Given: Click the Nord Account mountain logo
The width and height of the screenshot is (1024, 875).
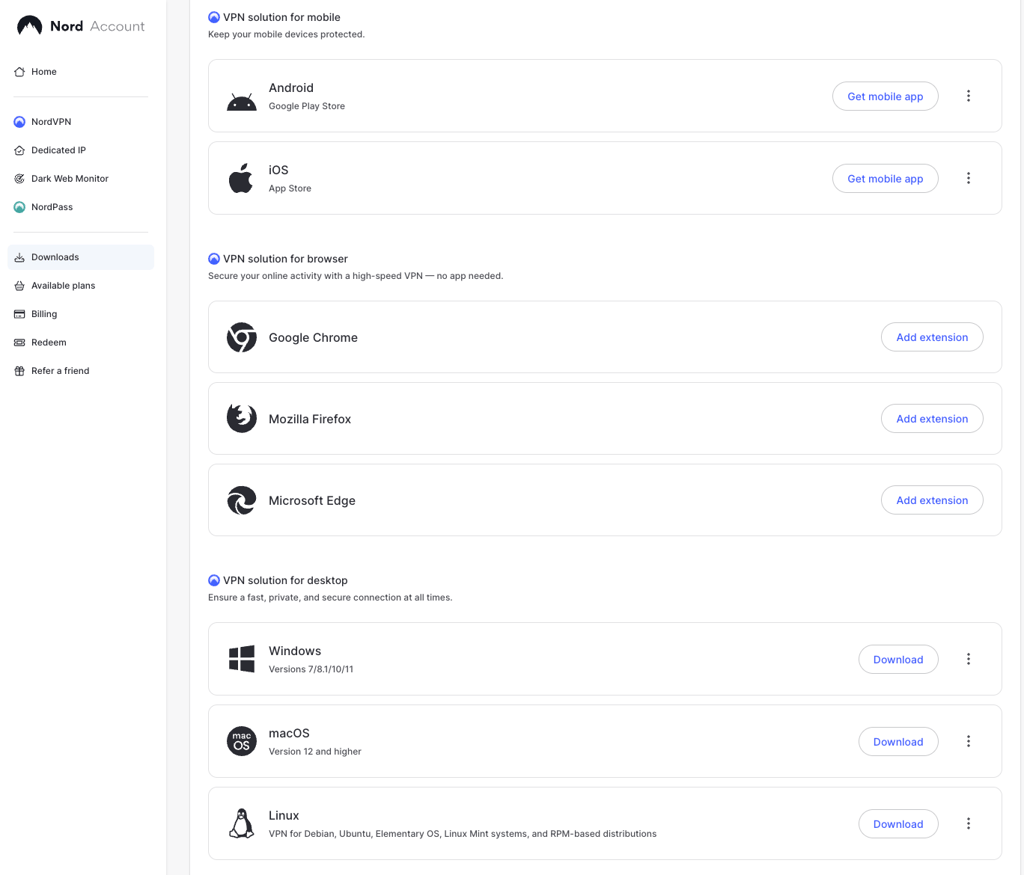Looking at the screenshot, I should (29, 25).
